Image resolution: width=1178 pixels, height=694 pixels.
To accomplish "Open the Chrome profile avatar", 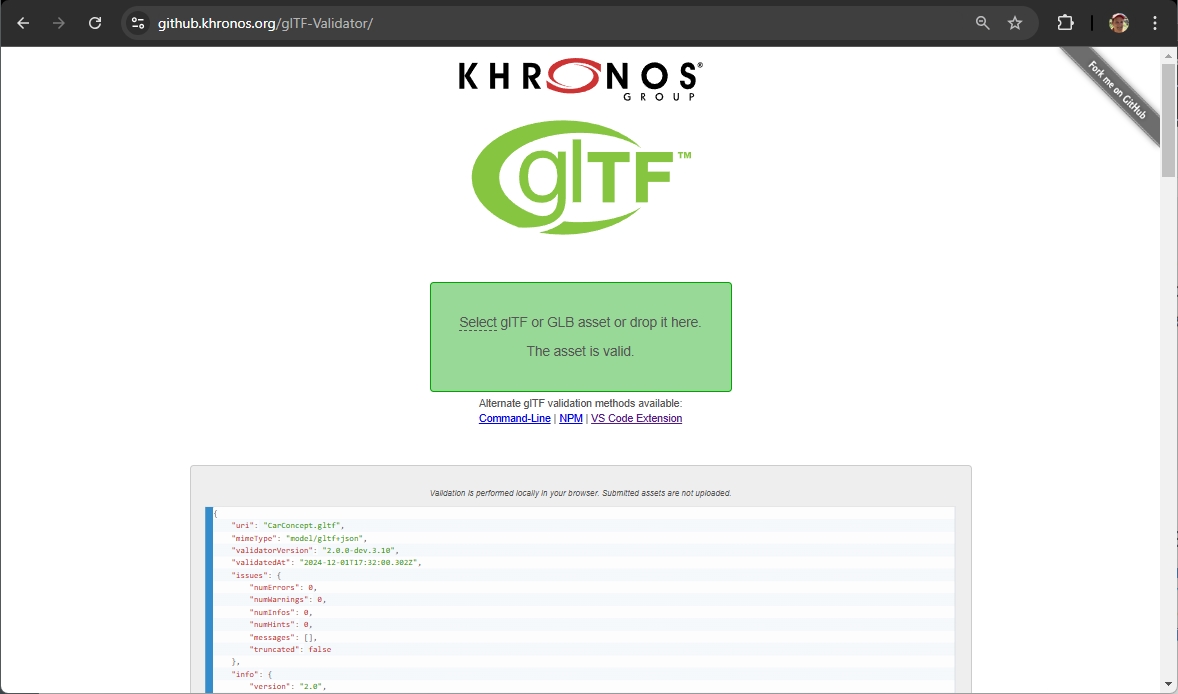I will (1119, 23).
